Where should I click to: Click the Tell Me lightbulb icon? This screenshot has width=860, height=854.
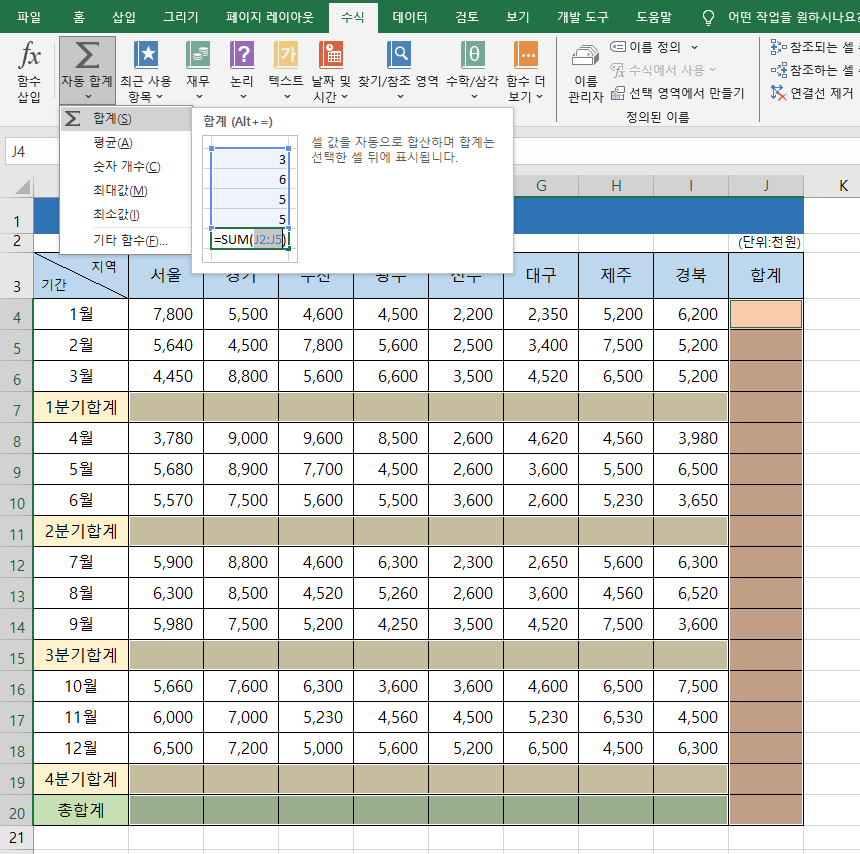(x=708, y=18)
